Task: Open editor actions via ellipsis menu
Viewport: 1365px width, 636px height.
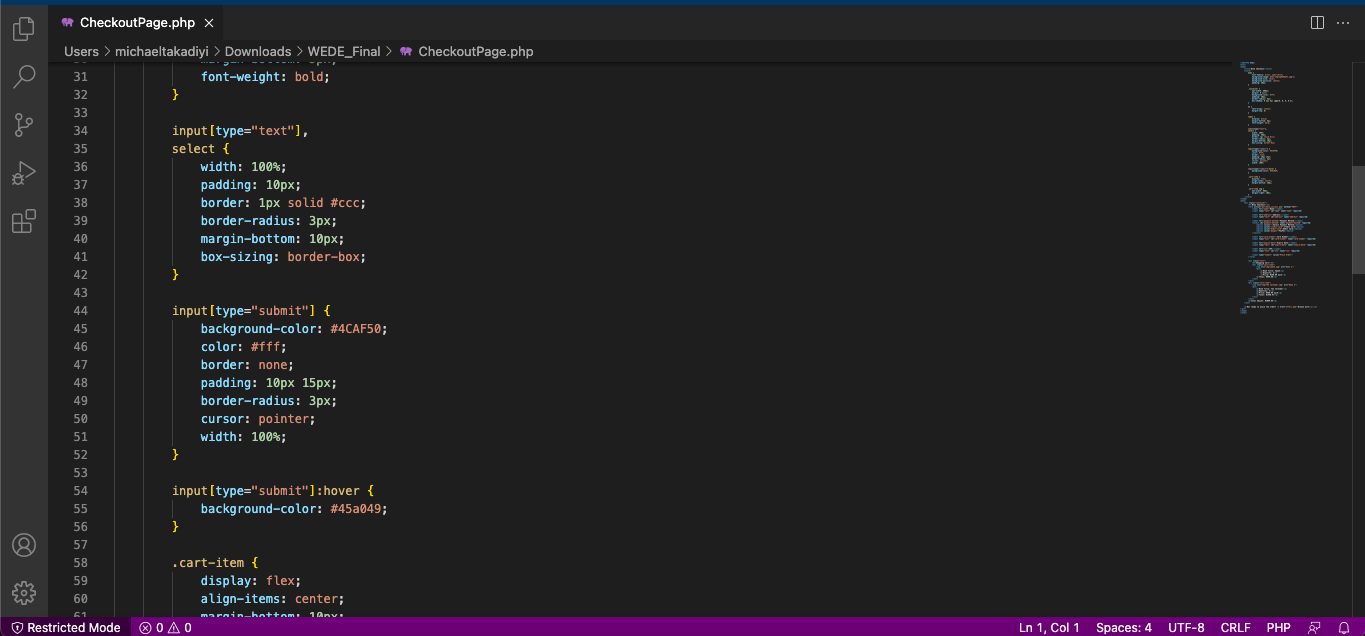Action: pyautogui.click(x=1344, y=21)
